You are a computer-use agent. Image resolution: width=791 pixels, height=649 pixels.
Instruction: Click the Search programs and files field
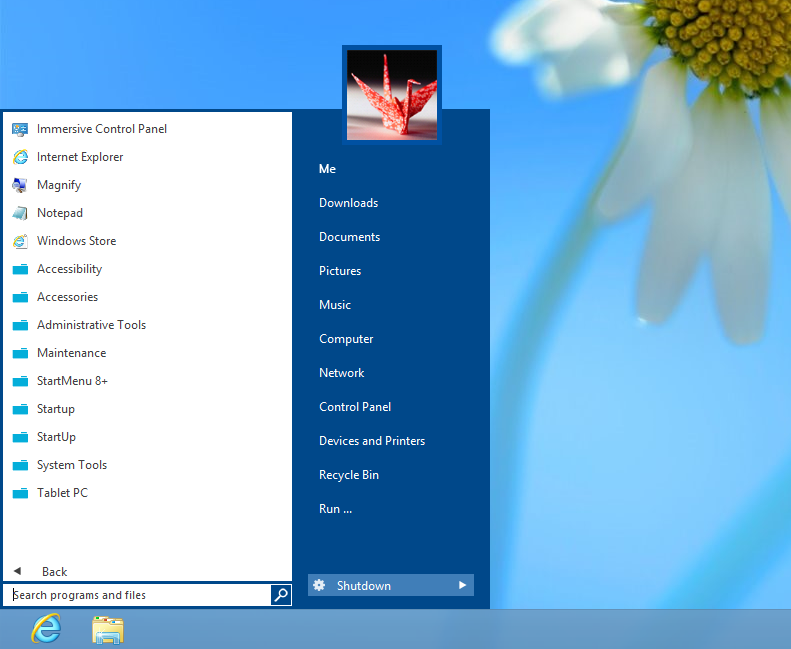(137, 595)
